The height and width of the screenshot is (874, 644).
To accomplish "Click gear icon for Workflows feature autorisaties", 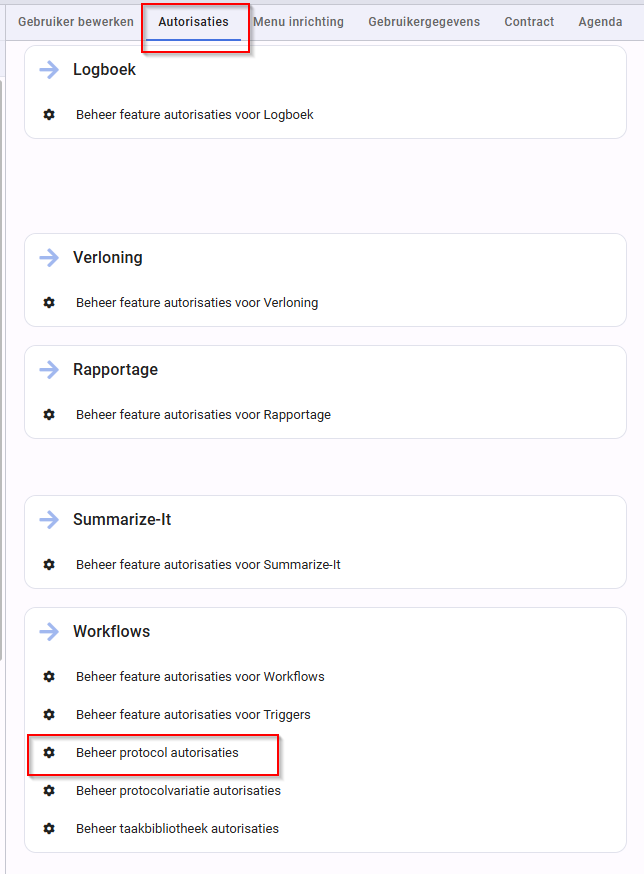I will coord(49,676).
